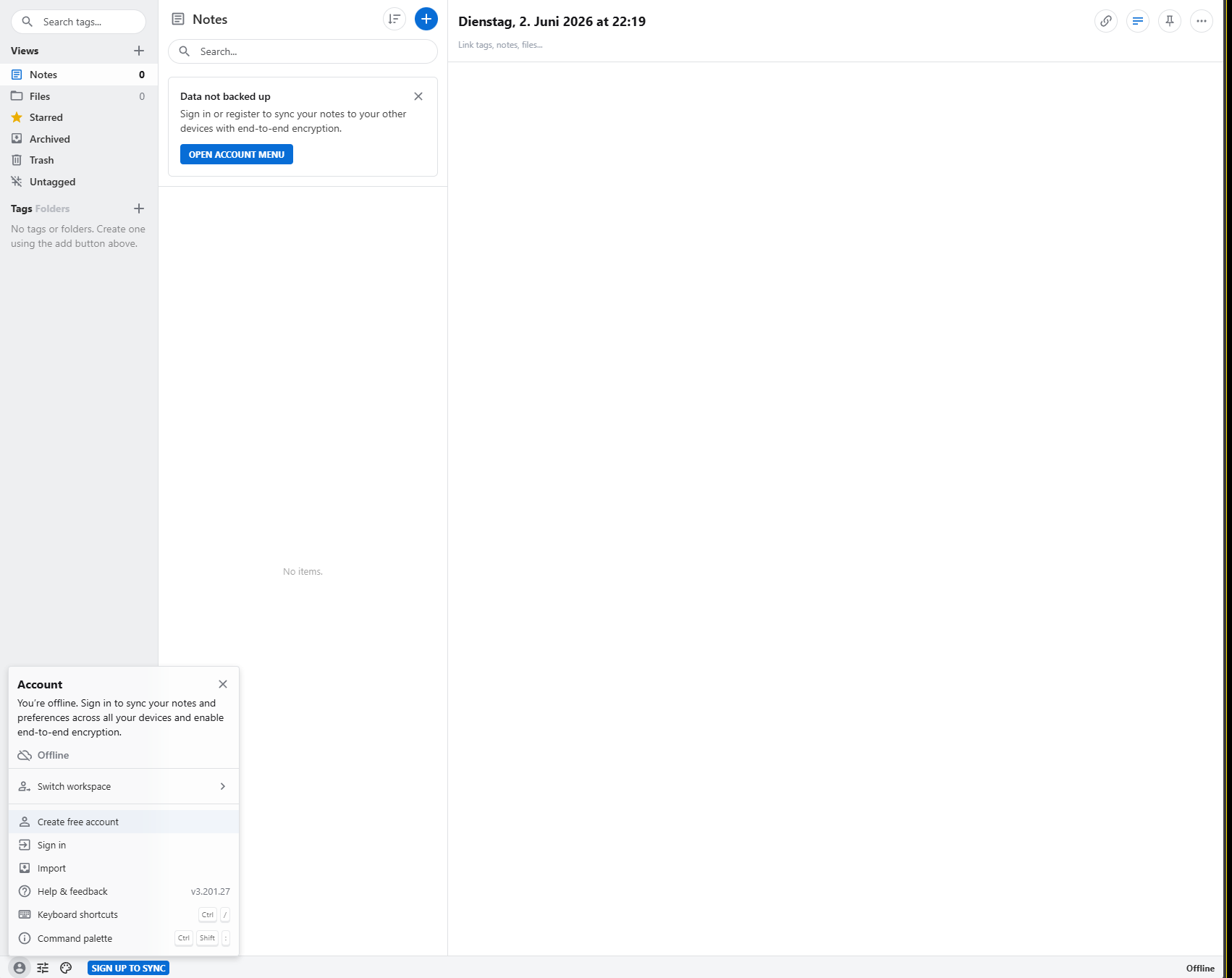Click the add new view plus icon
Image resolution: width=1232 pixels, height=978 pixels.
[139, 51]
